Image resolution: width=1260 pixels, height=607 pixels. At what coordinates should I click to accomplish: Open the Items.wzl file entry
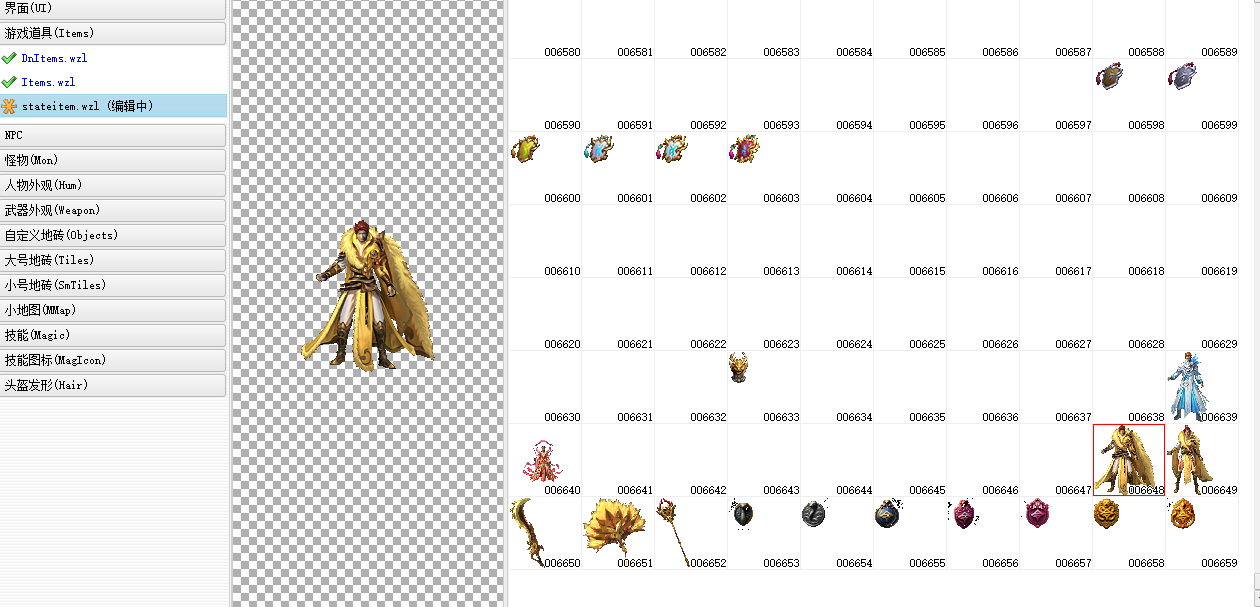[x=48, y=82]
